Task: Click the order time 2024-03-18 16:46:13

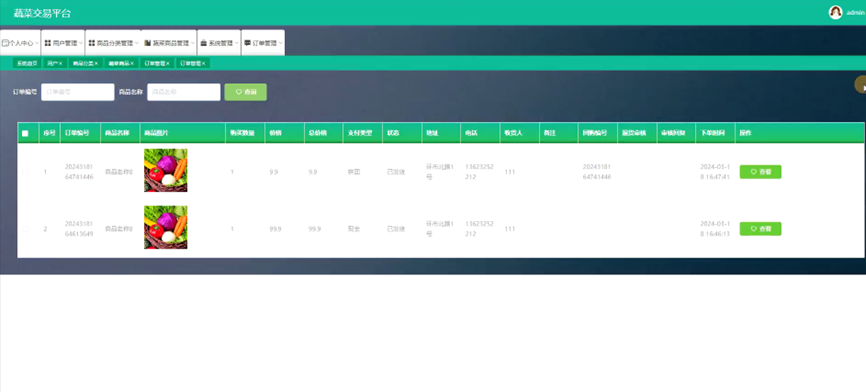Action: [715, 229]
